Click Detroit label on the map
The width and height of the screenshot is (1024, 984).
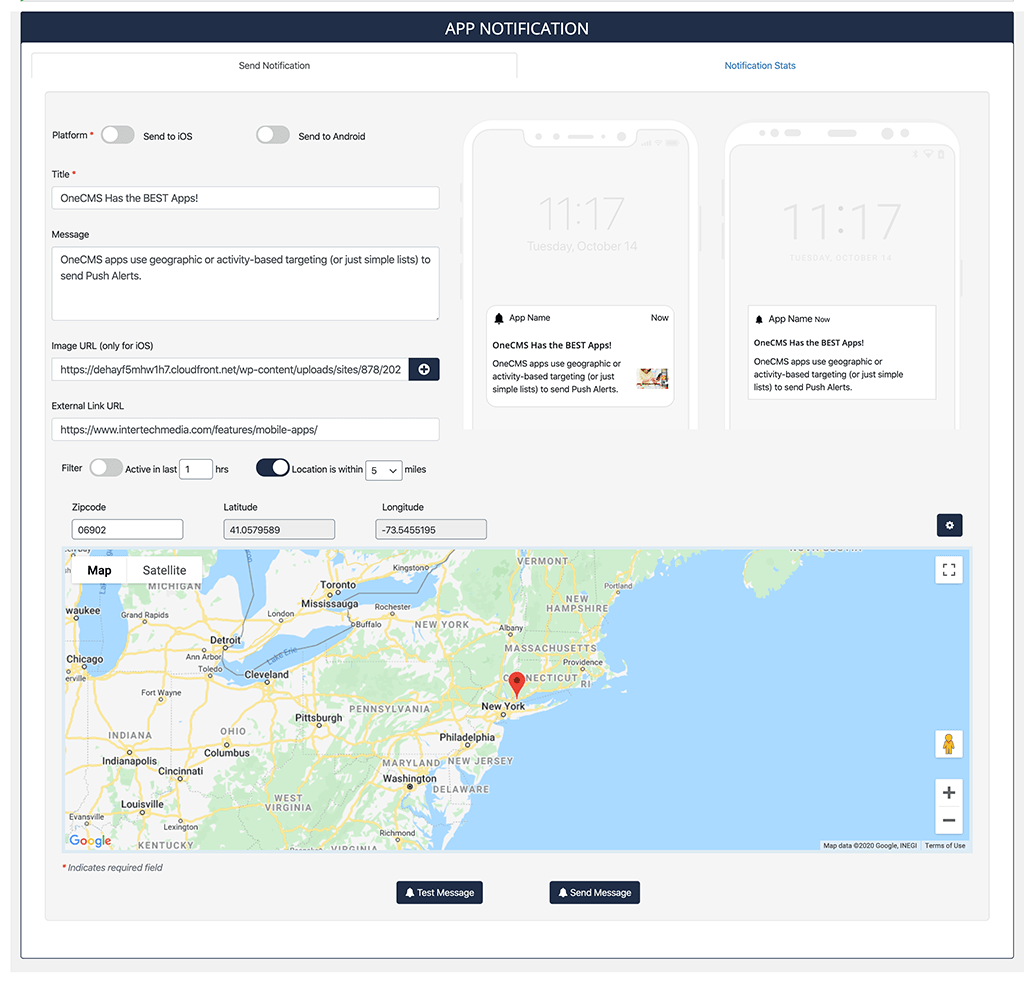click(225, 640)
